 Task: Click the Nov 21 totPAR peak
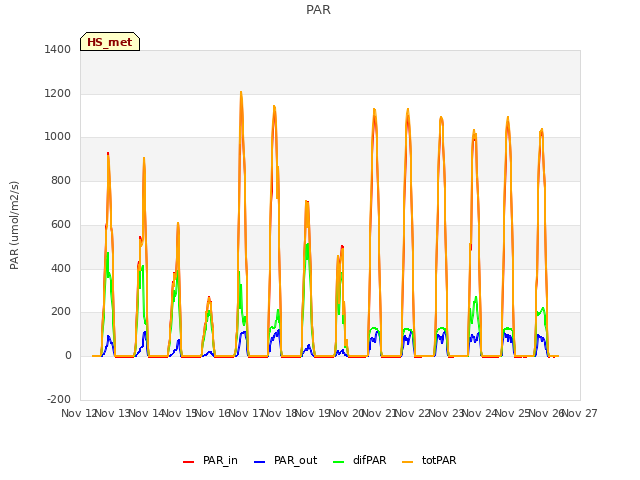[x=374, y=109]
